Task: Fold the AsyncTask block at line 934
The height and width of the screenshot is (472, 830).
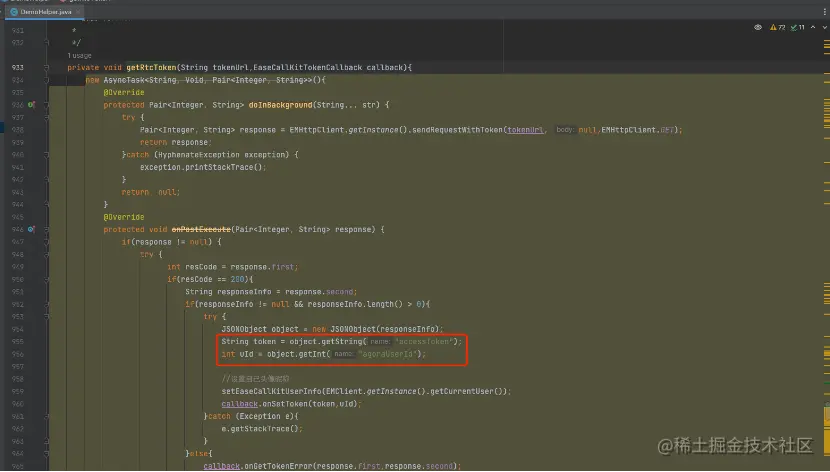Action: 47,80
